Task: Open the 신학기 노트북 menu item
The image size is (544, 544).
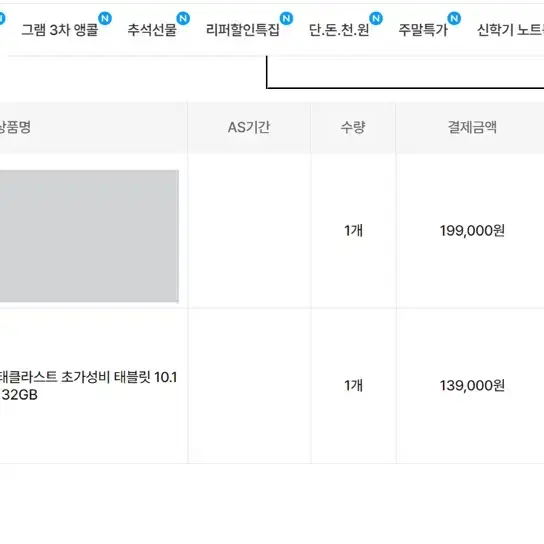Action: tap(510, 30)
